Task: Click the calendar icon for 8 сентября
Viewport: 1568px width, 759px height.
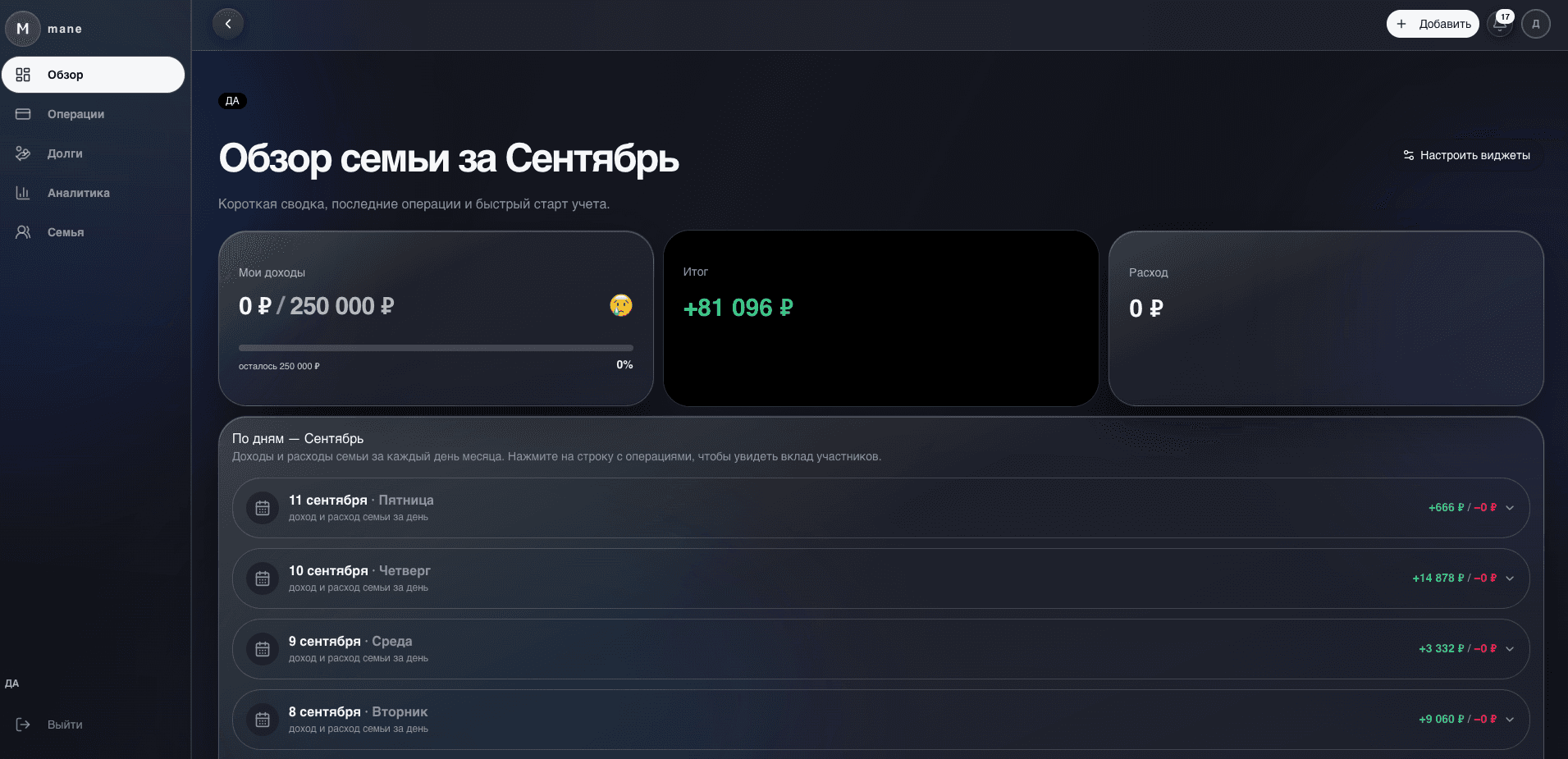Action: point(263,720)
